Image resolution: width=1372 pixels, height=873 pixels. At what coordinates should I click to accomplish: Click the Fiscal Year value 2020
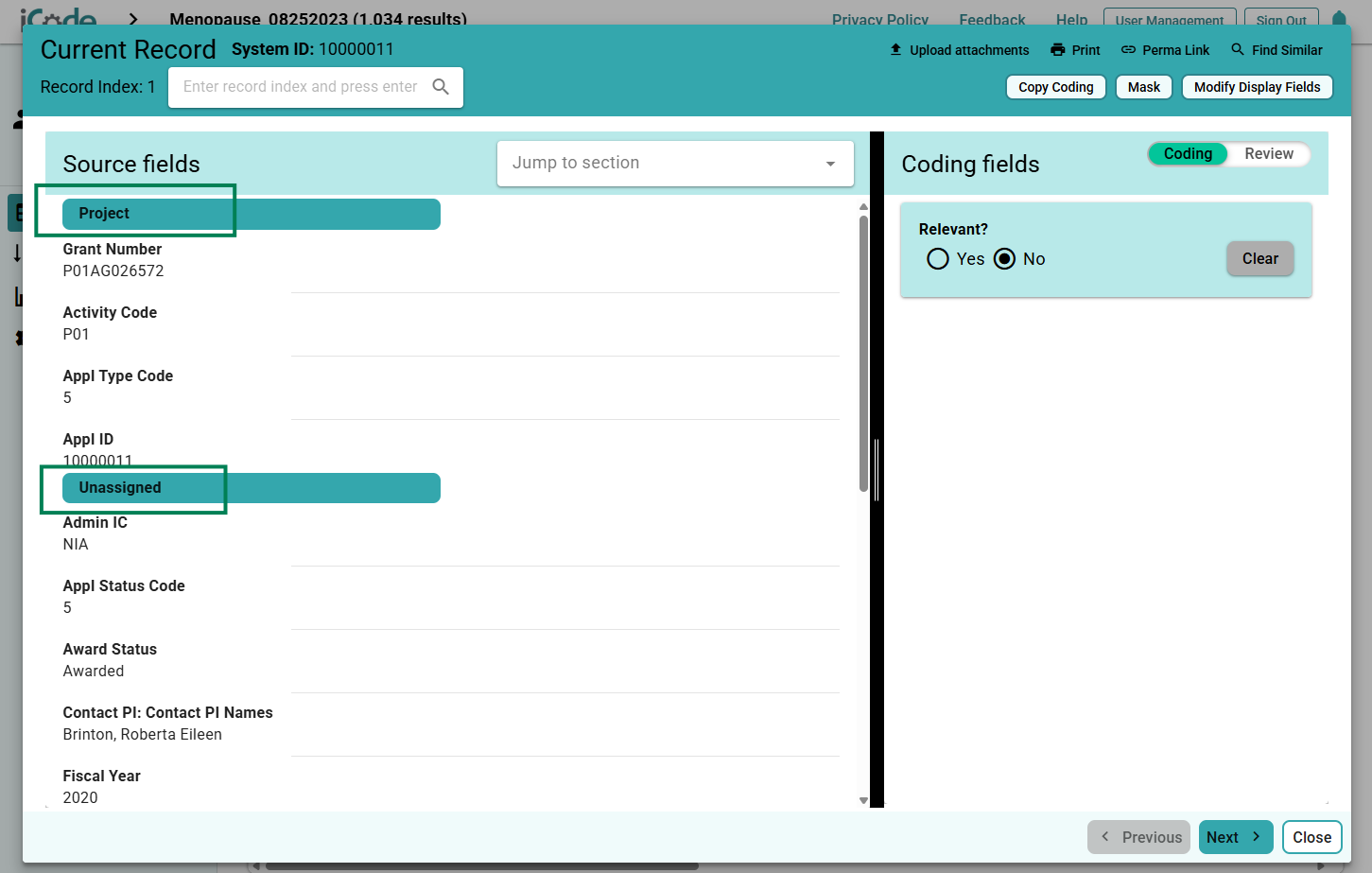(80, 798)
